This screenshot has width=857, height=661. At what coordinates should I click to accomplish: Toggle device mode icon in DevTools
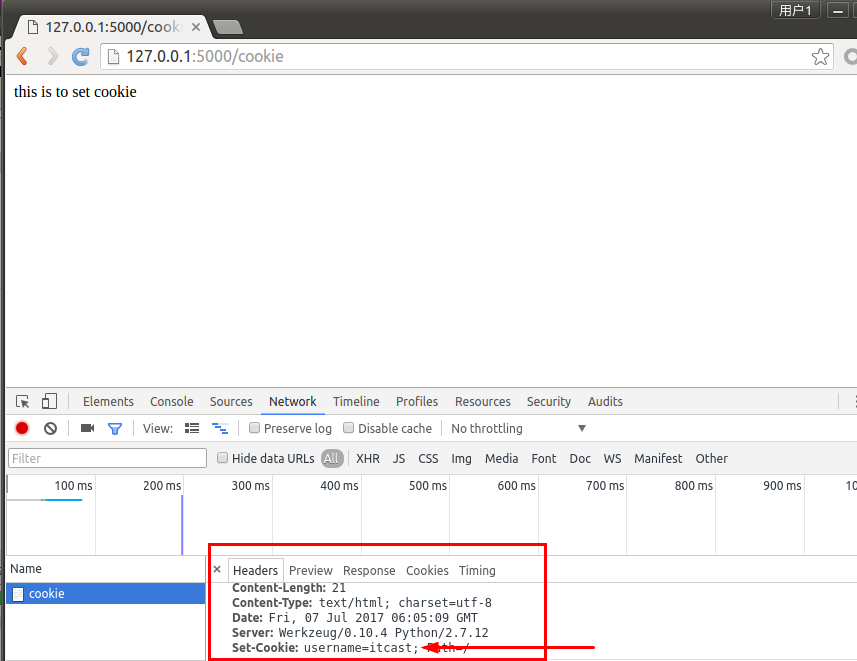49,402
